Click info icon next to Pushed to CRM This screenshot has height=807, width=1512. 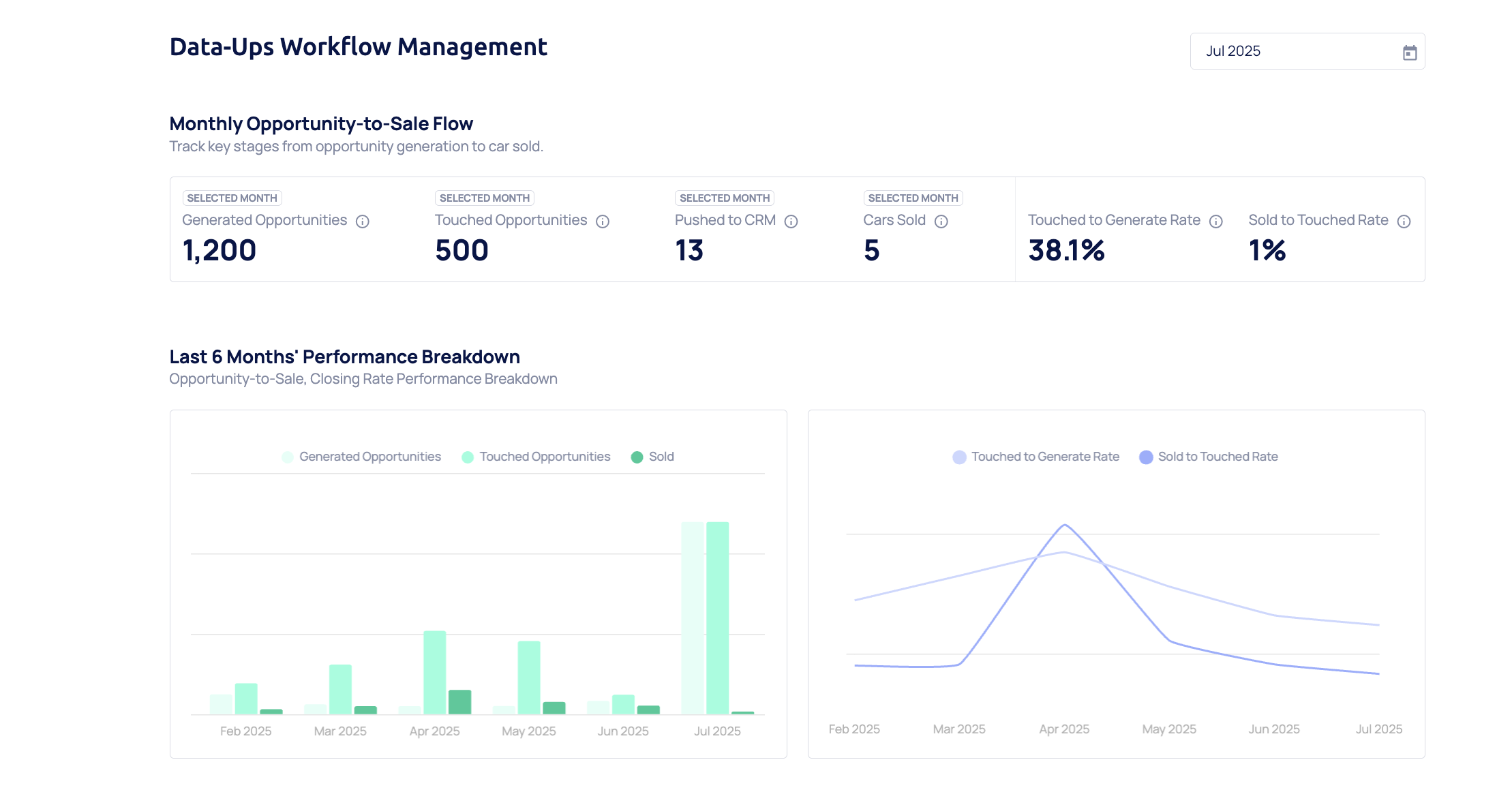[x=791, y=222]
